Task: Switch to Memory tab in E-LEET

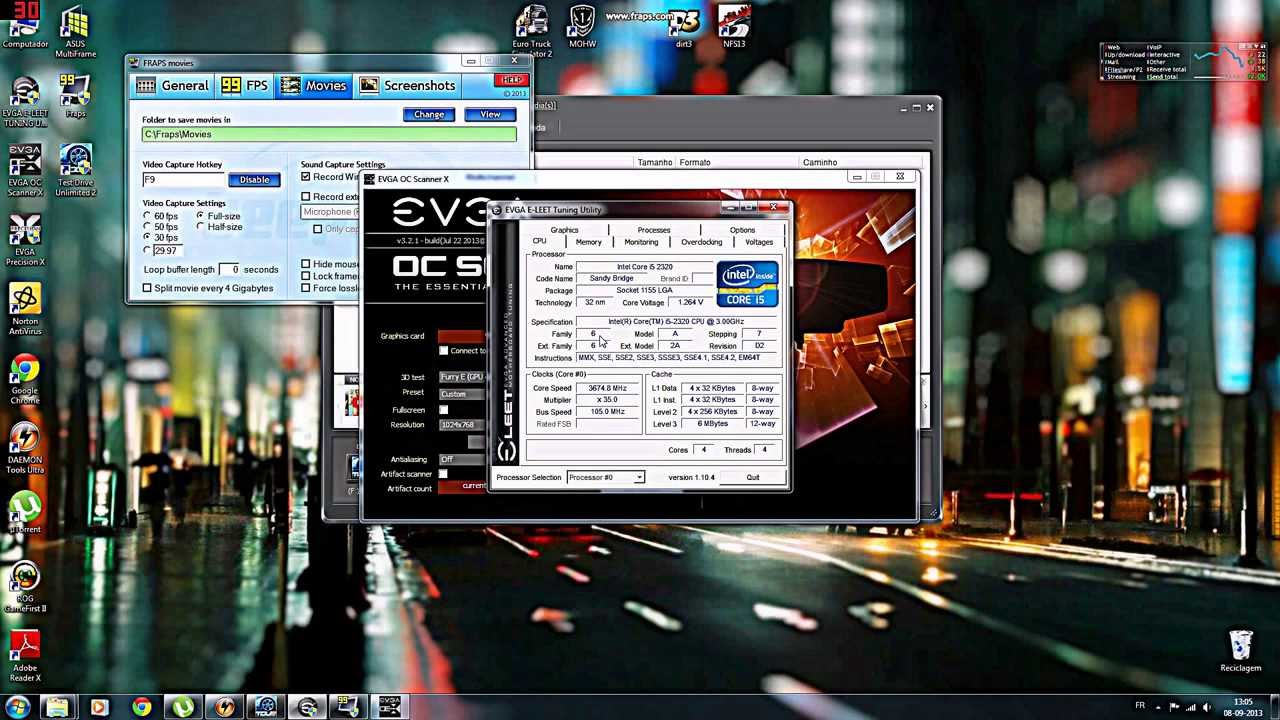Action: click(588, 242)
